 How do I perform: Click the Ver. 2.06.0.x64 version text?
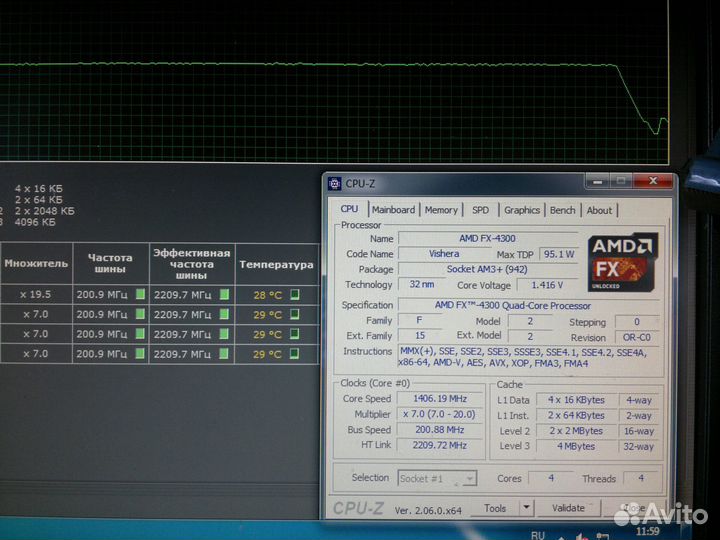tap(428, 510)
